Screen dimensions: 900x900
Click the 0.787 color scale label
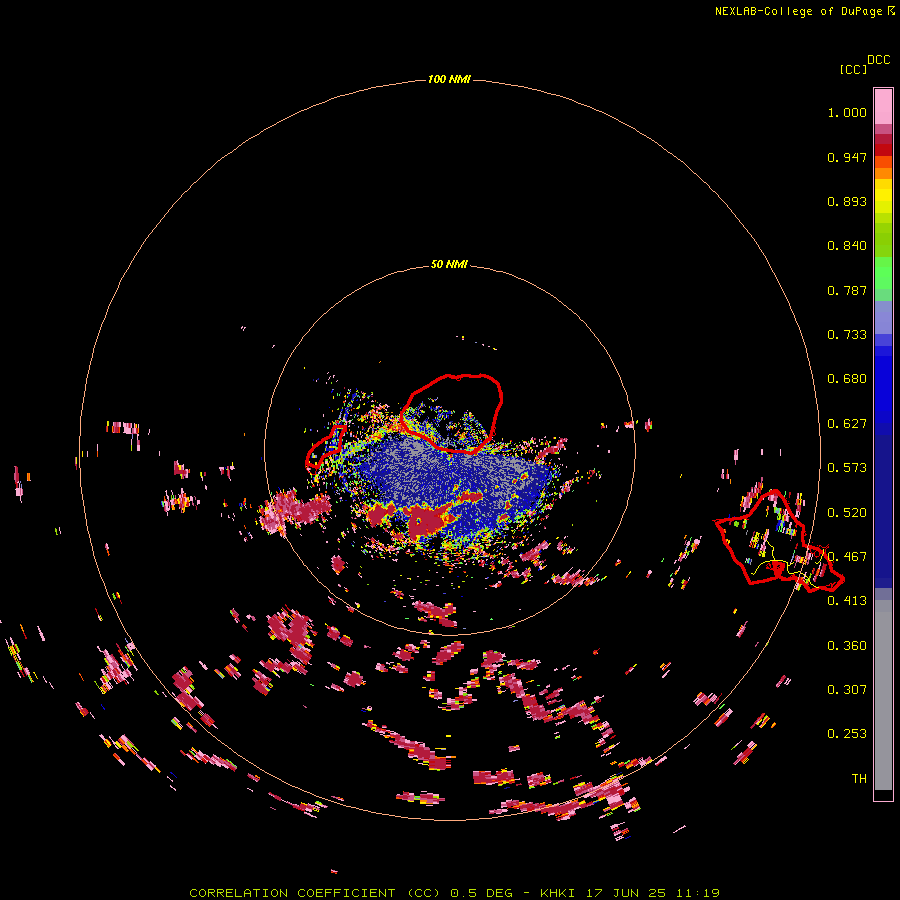click(x=847, y=290)
